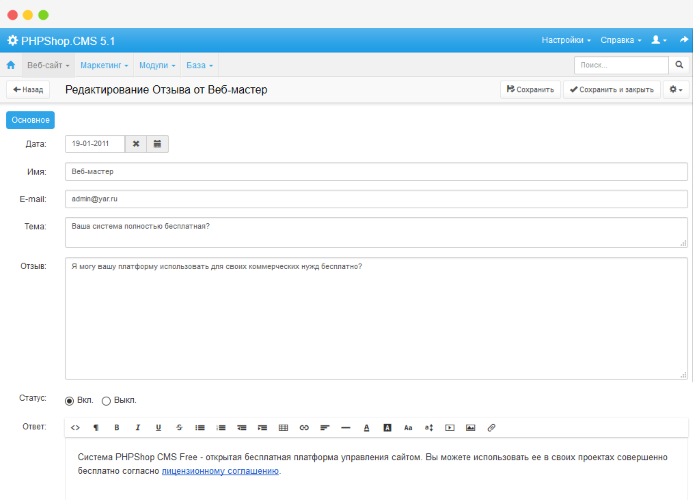
Task: Insert horizontal rule line in answer
Action: click(346, 427)
